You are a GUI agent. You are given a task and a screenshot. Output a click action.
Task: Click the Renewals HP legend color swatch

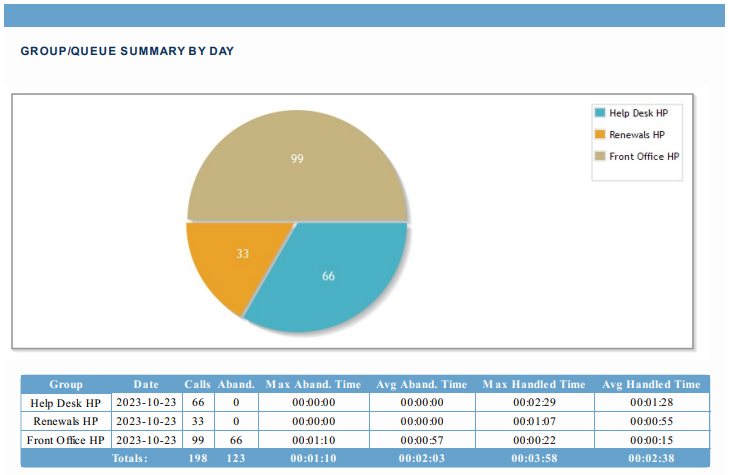tap(600, 134)
